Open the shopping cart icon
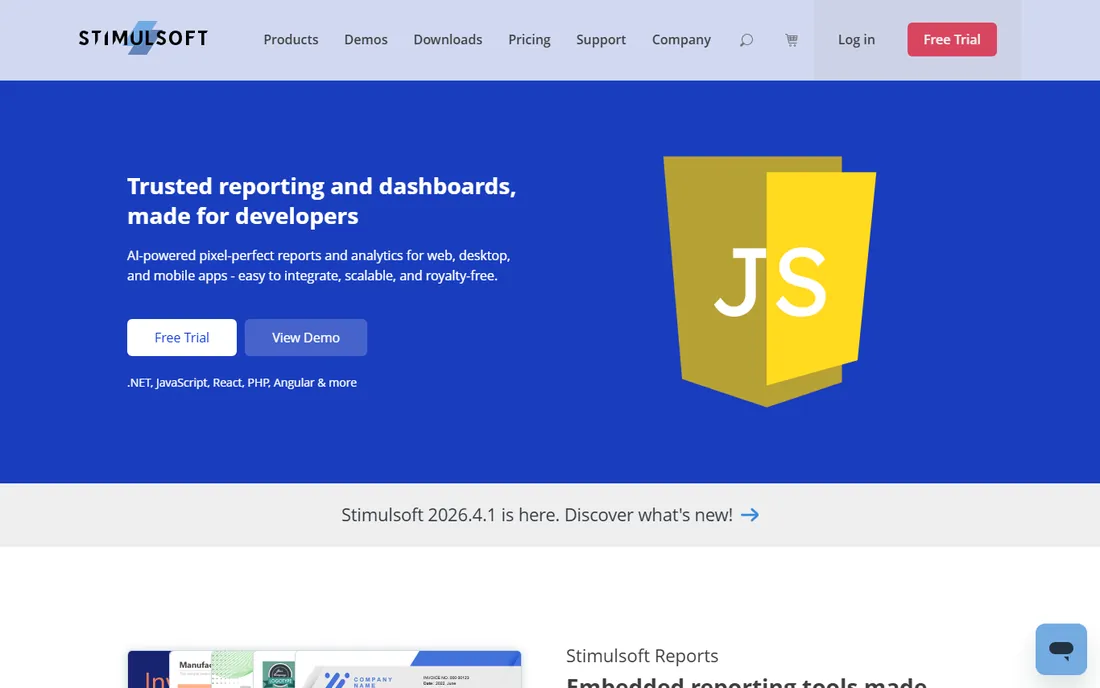 (791, 40)
